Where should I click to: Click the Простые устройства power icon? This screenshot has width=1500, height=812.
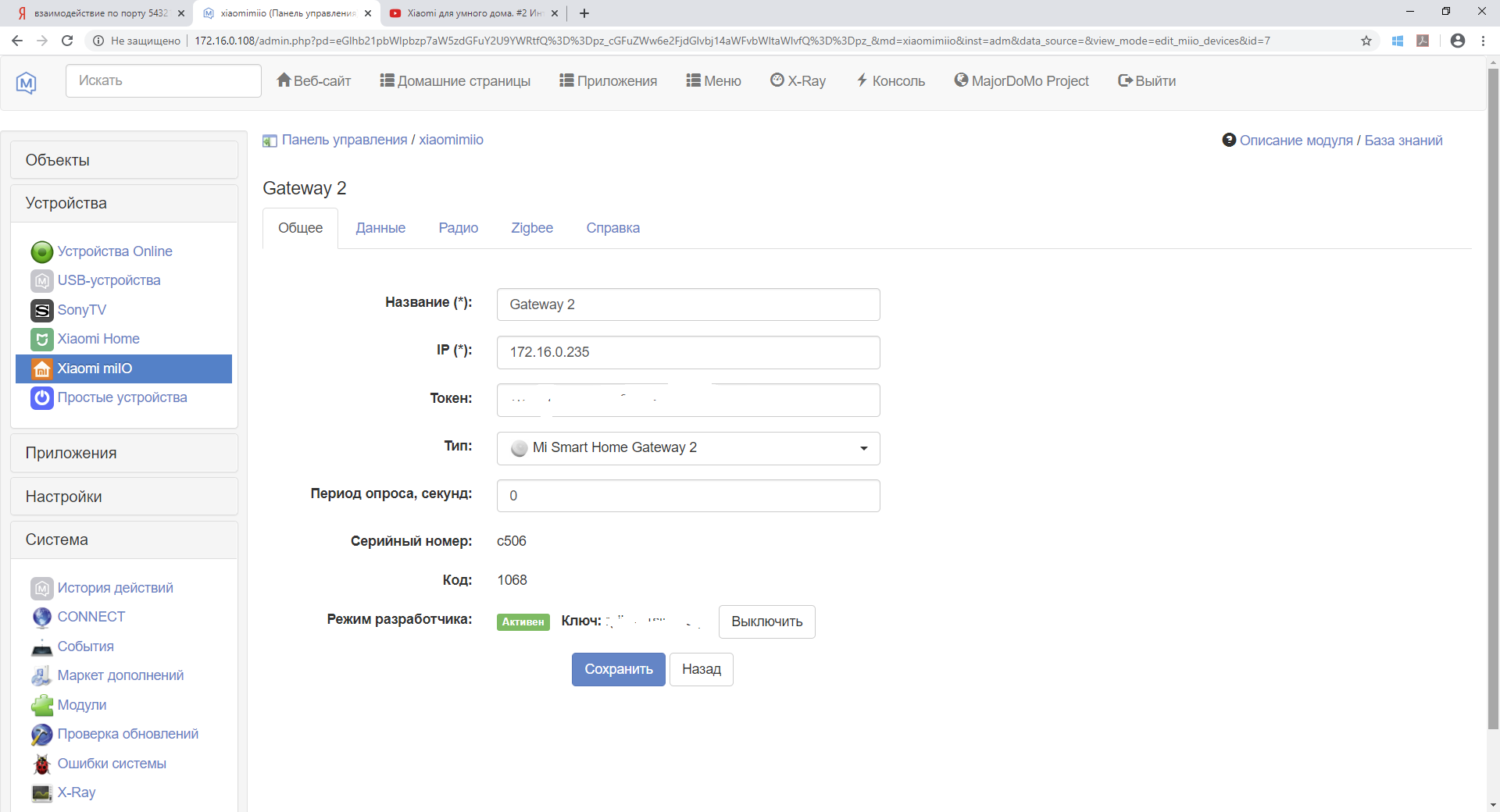coord(41,397)
